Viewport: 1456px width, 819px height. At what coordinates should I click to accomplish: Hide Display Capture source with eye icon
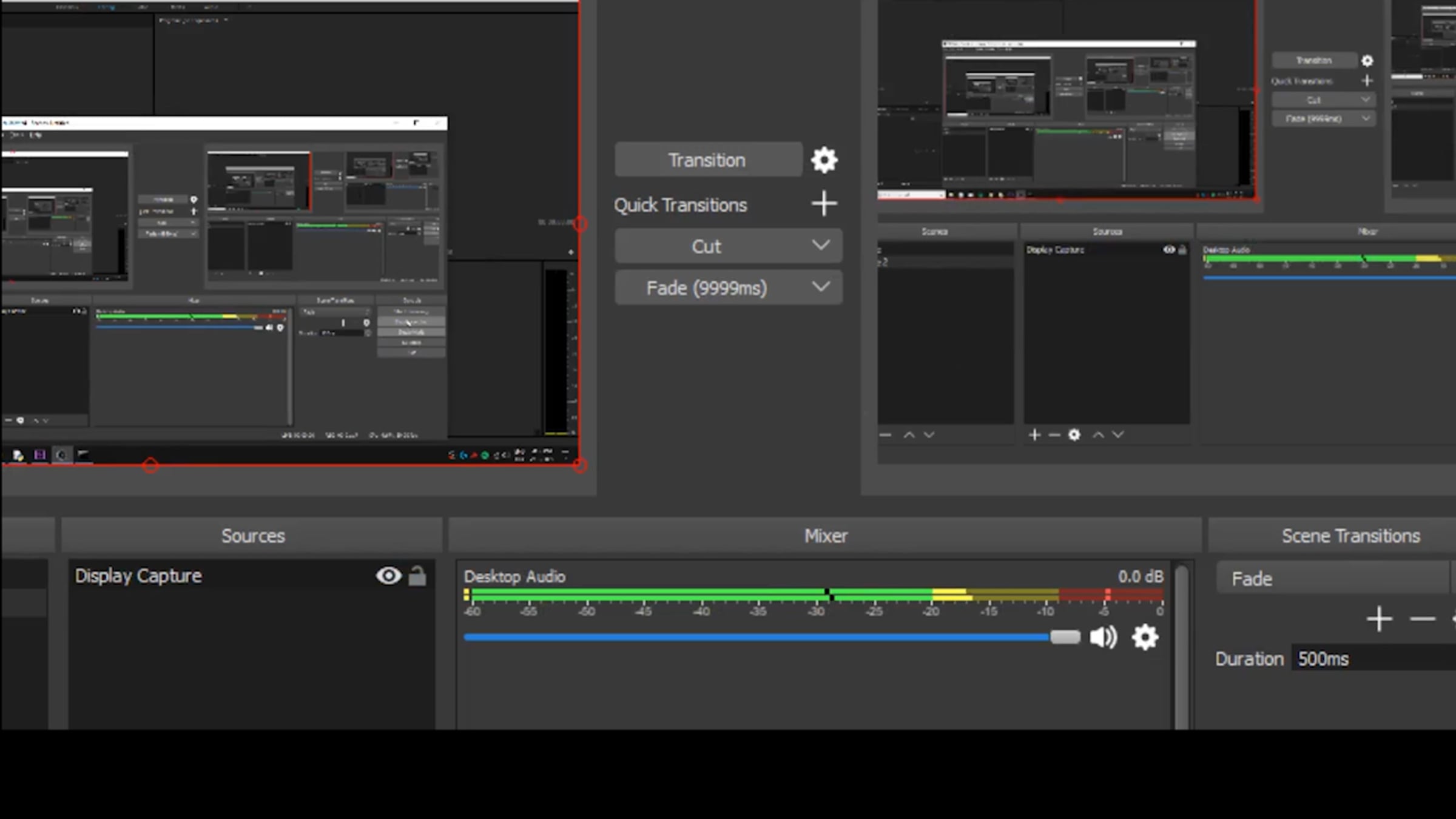tap(388, 575)
